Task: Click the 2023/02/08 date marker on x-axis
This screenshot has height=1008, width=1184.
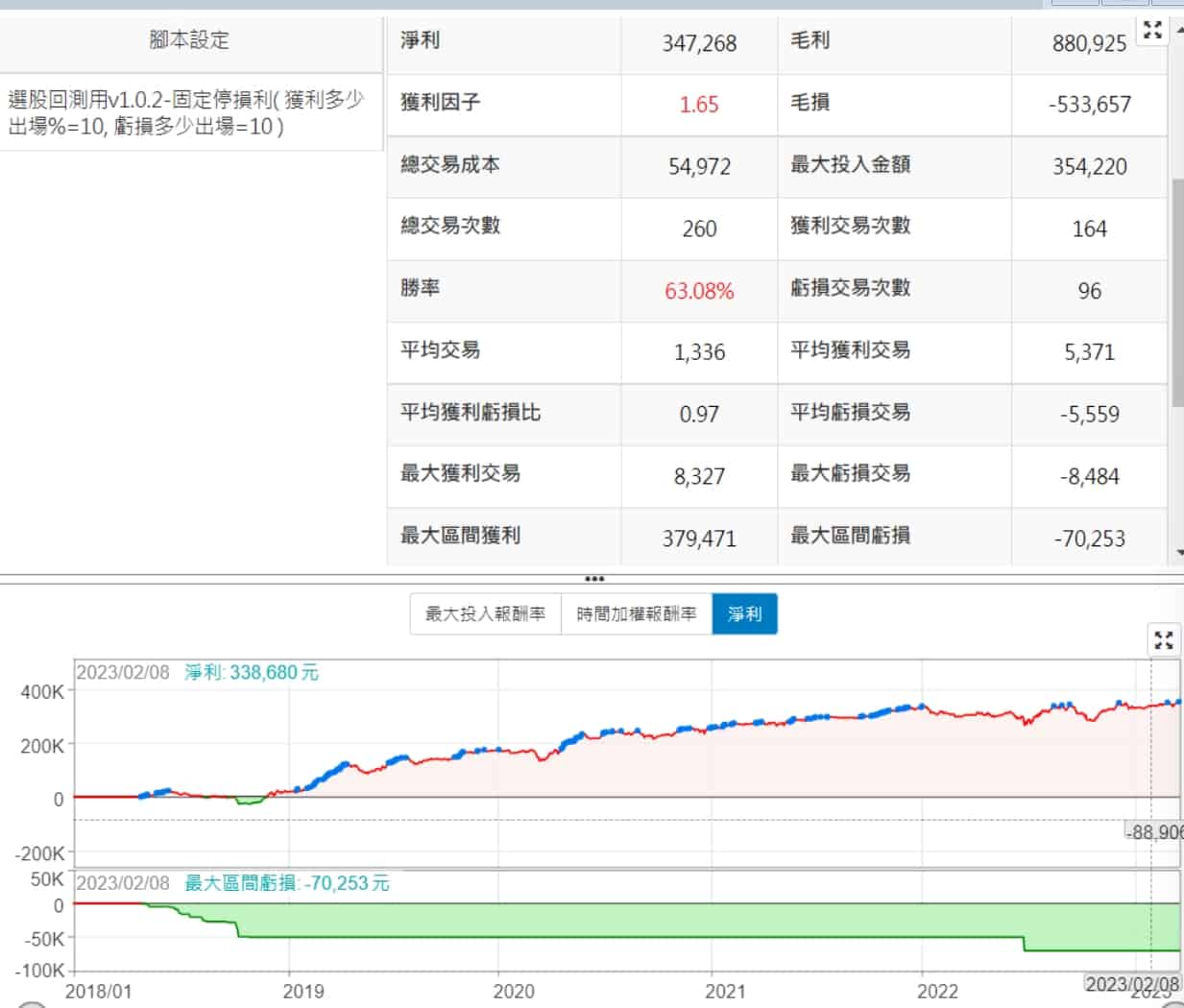Action: (1131, 984)
